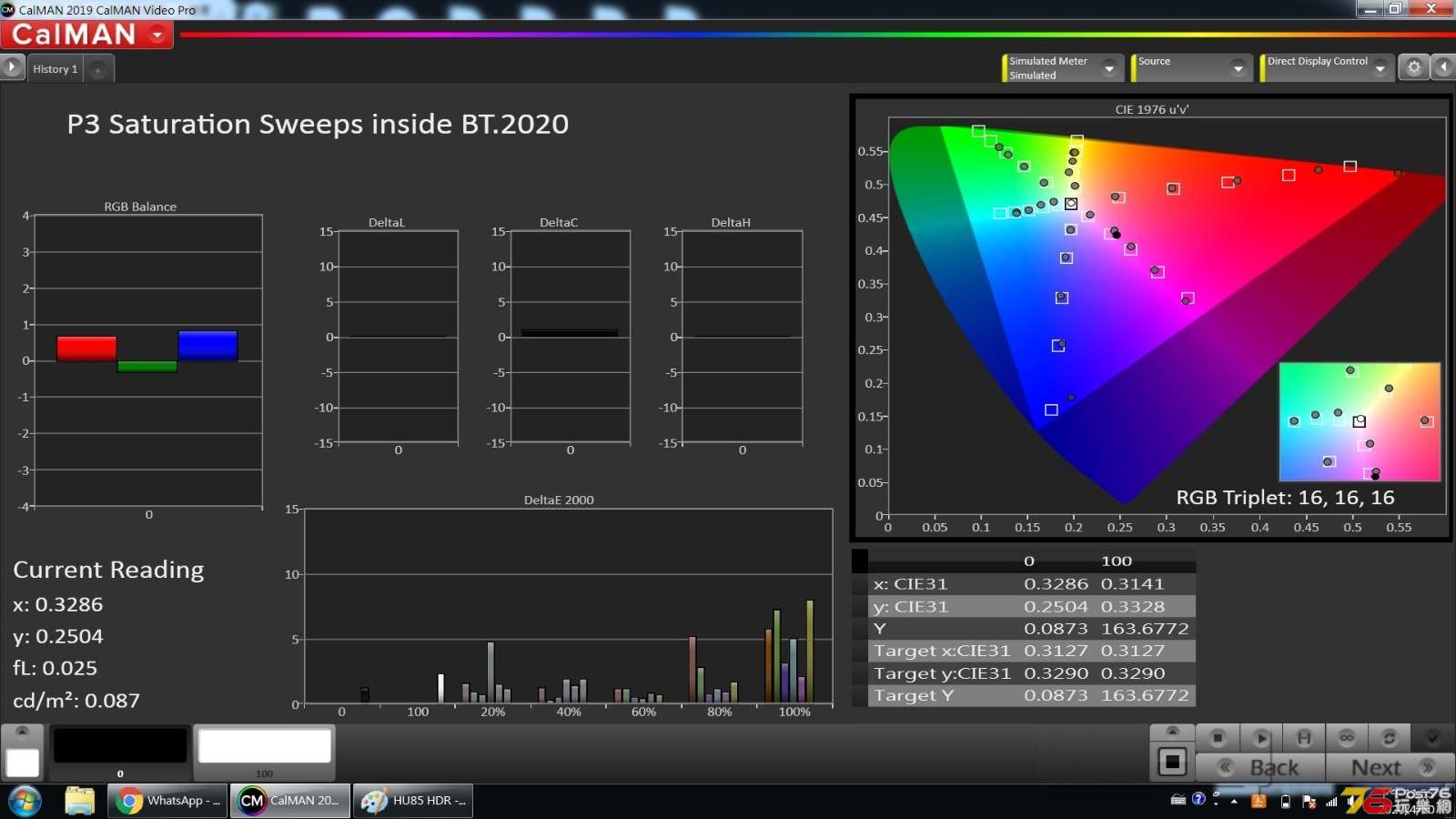The image size is (1456, 819).
Task: Show hidden system tray icons arrow
Action: pyautogui.click(x=1234, y=802)
